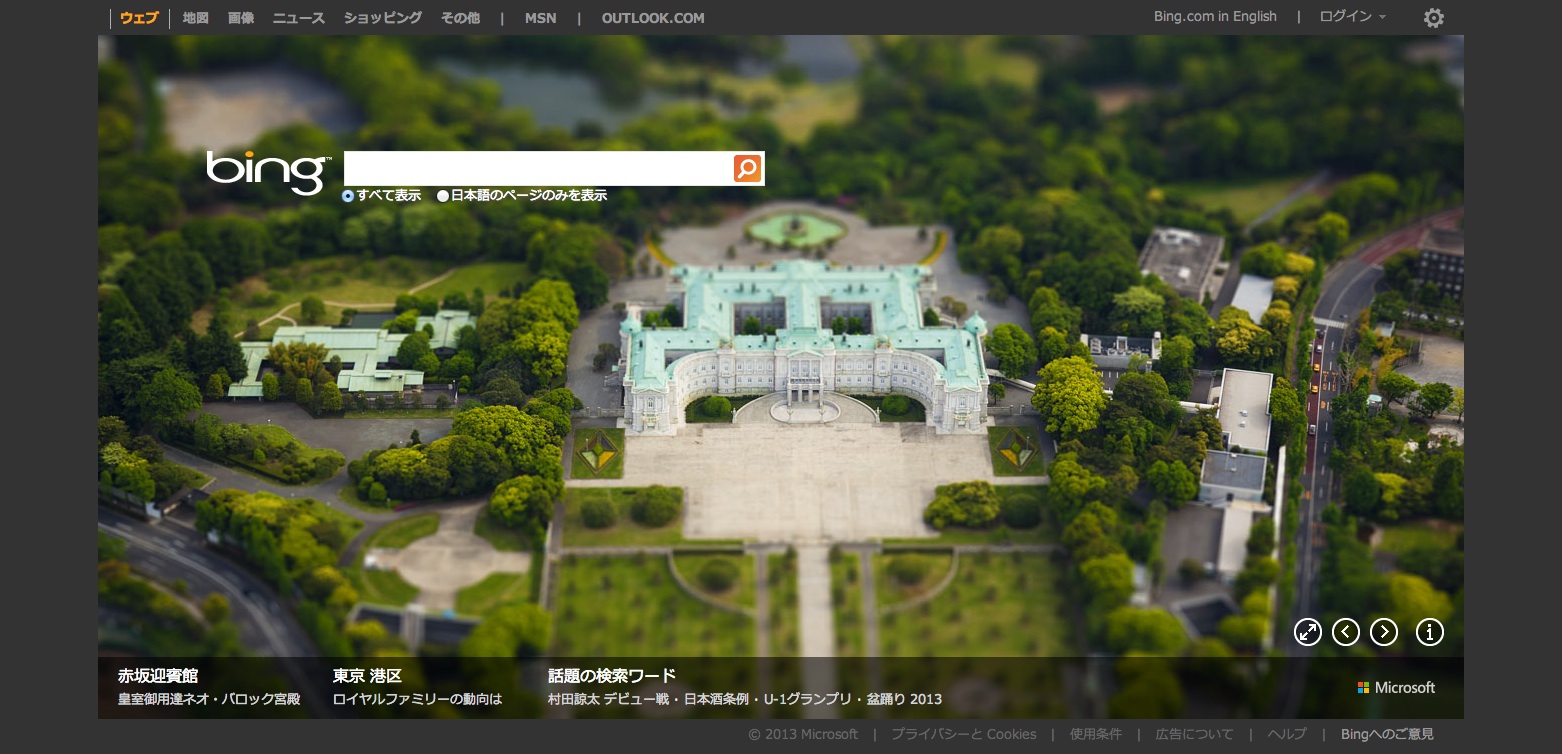1562x754 pixels.
Task: Switch to the 画像 tab
Action: [241, 18]
